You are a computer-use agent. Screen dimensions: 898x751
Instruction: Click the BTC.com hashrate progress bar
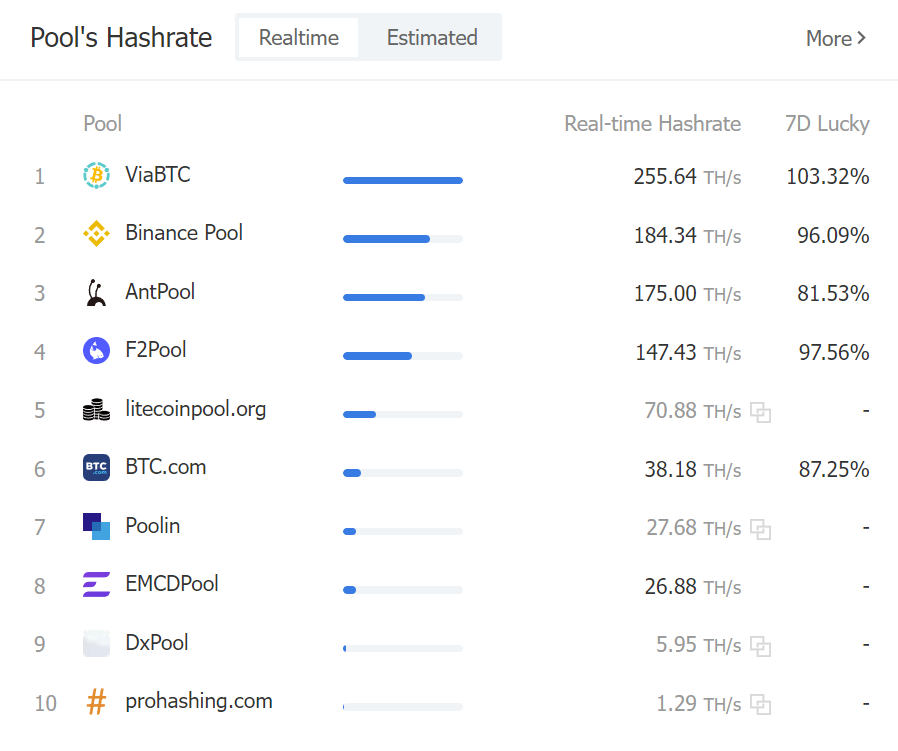tap(403, 473)
